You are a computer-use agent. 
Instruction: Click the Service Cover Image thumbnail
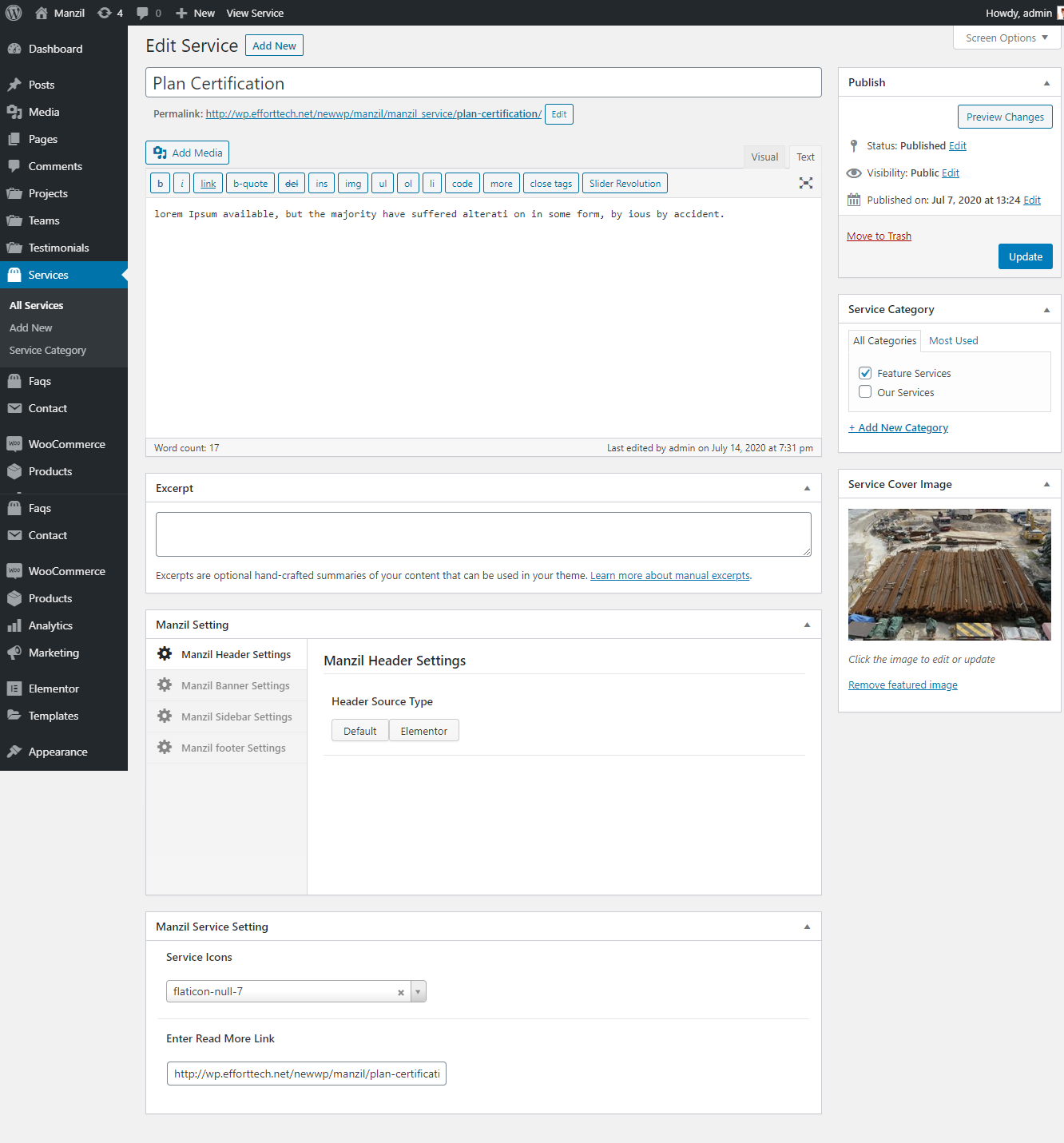(949, 574)
